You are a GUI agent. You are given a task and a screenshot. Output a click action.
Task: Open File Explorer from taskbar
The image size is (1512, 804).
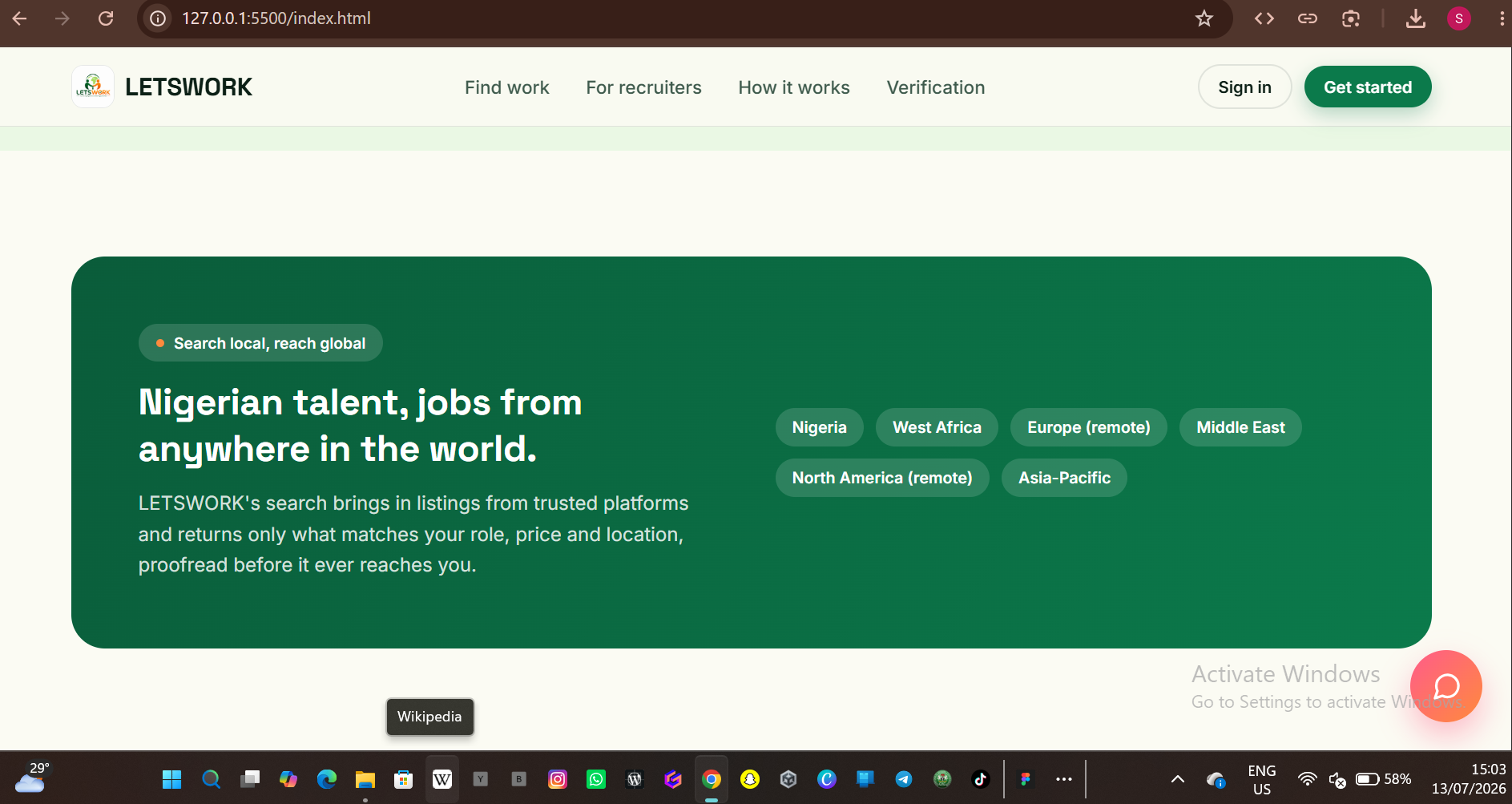click(x=365, y=779)
